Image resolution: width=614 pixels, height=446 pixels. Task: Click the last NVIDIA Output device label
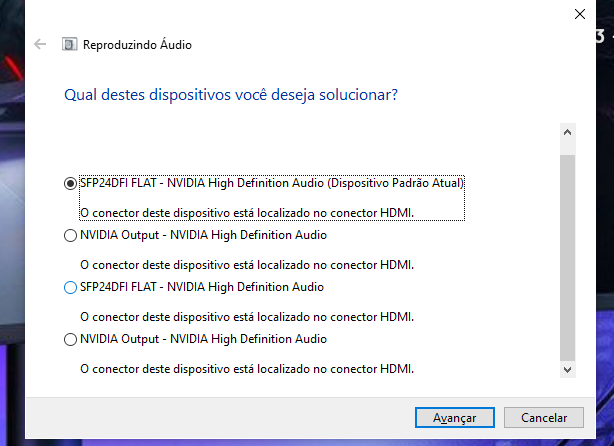(x=203, y=339)
